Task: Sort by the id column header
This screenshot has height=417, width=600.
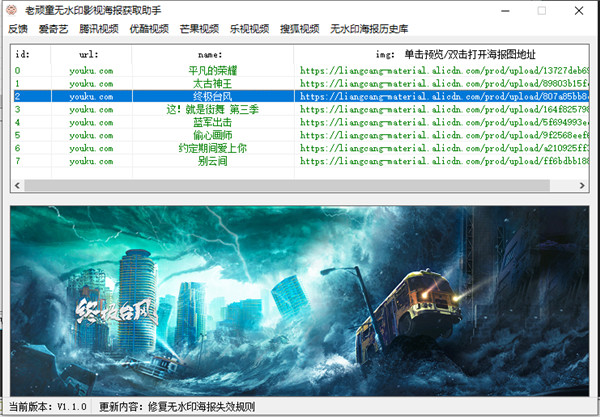Action: pos(23,53)
